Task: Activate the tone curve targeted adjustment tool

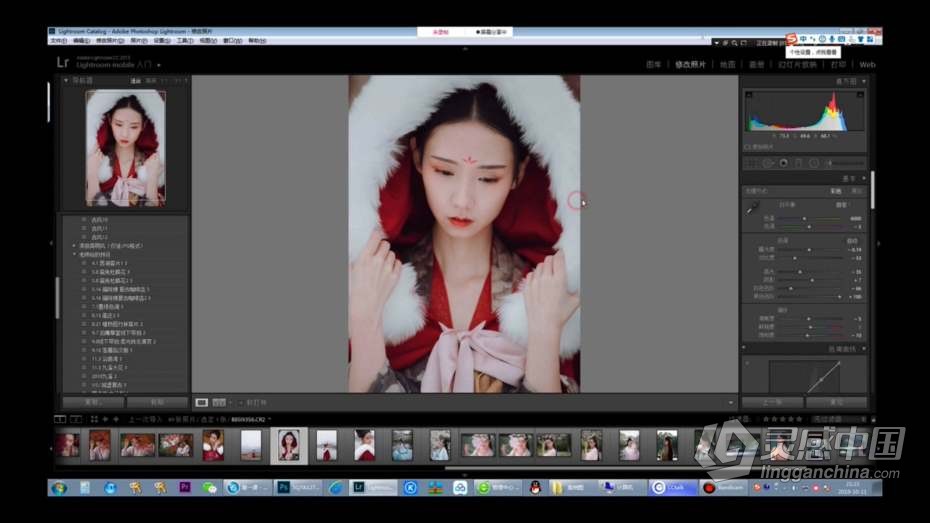Action: point(747,363)
